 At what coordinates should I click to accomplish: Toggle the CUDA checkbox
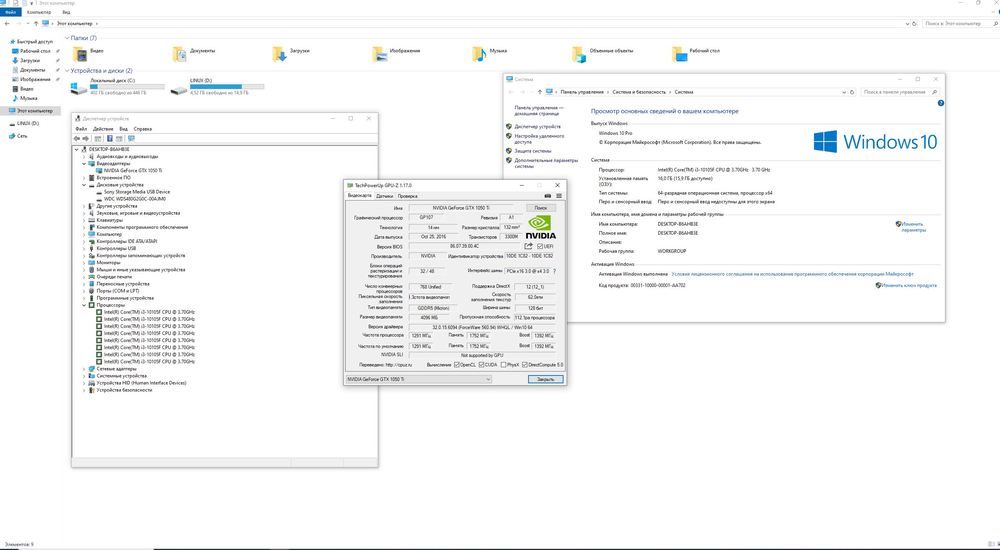[x=481, y=365]
